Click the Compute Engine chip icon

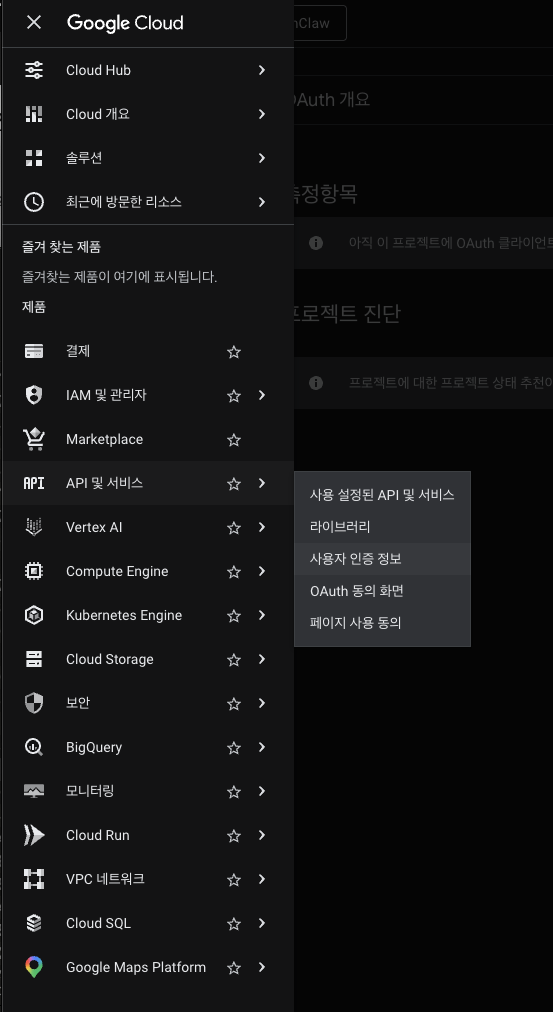pyautogui.click(x=34, y=571)
